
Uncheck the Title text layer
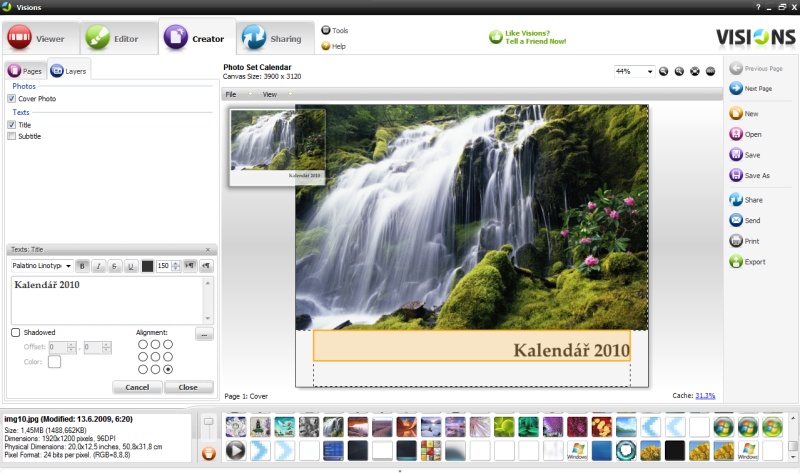point(11,125)
